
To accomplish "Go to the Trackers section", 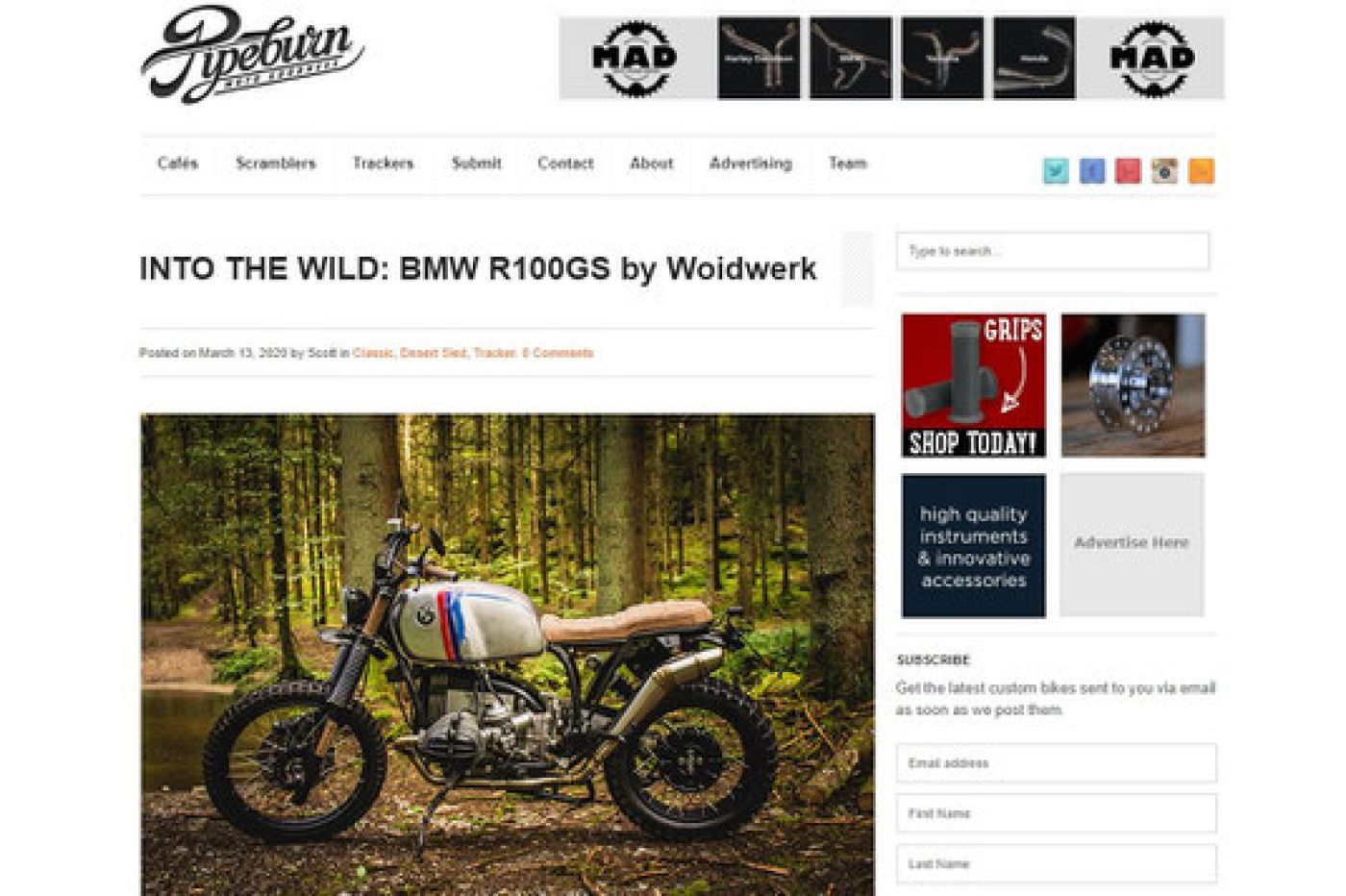I will click(383, 163).
